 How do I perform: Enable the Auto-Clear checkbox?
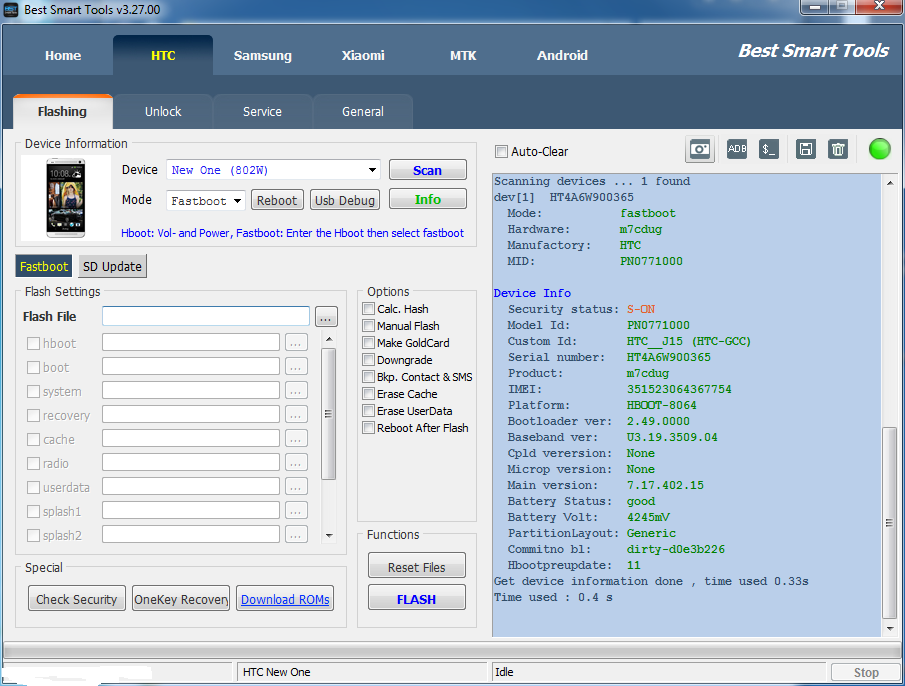(x=501, y=151)
